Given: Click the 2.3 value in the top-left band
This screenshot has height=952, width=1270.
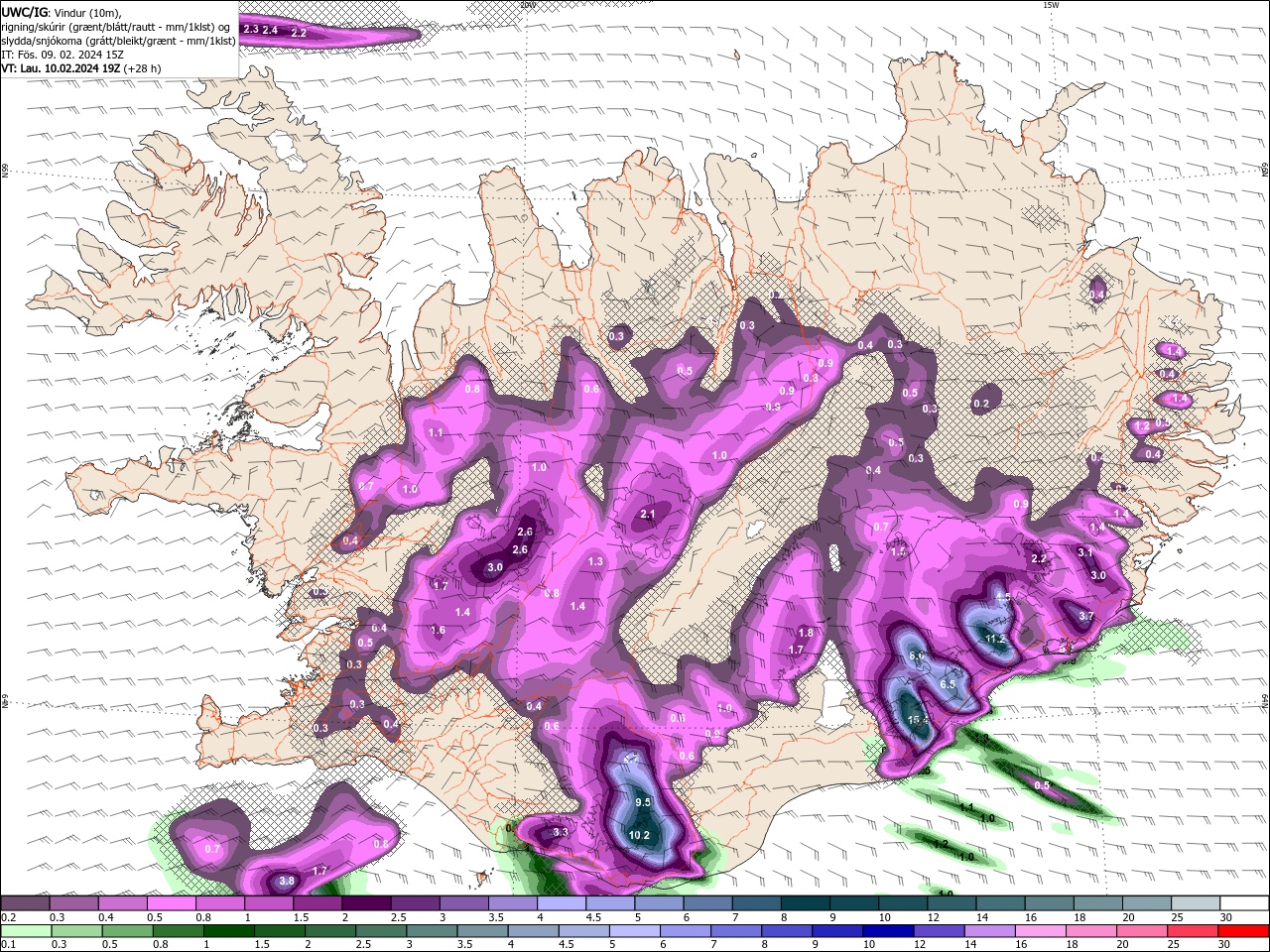Looking at the screenshot, I should pyautogui.click(x=251, y=29).
